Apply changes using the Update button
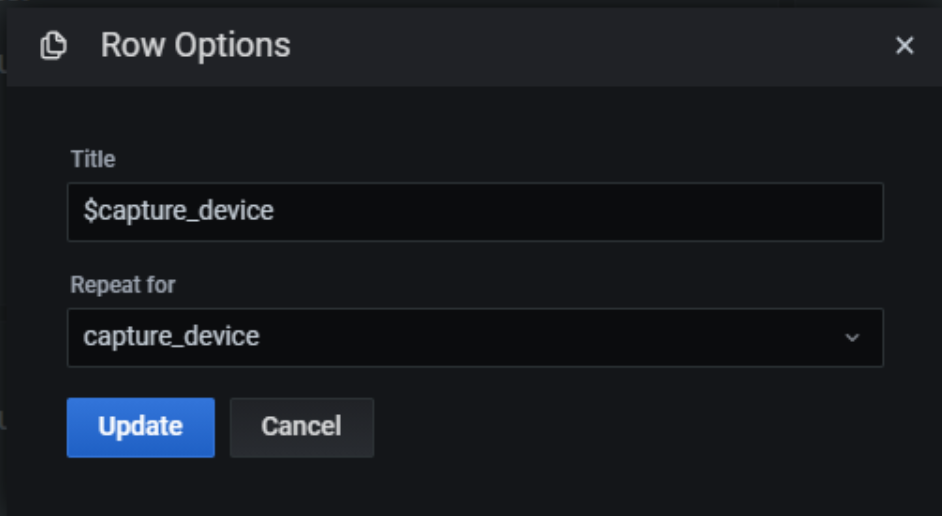The height and width of the screenshot is (516, 942). [x=141, y=427]
